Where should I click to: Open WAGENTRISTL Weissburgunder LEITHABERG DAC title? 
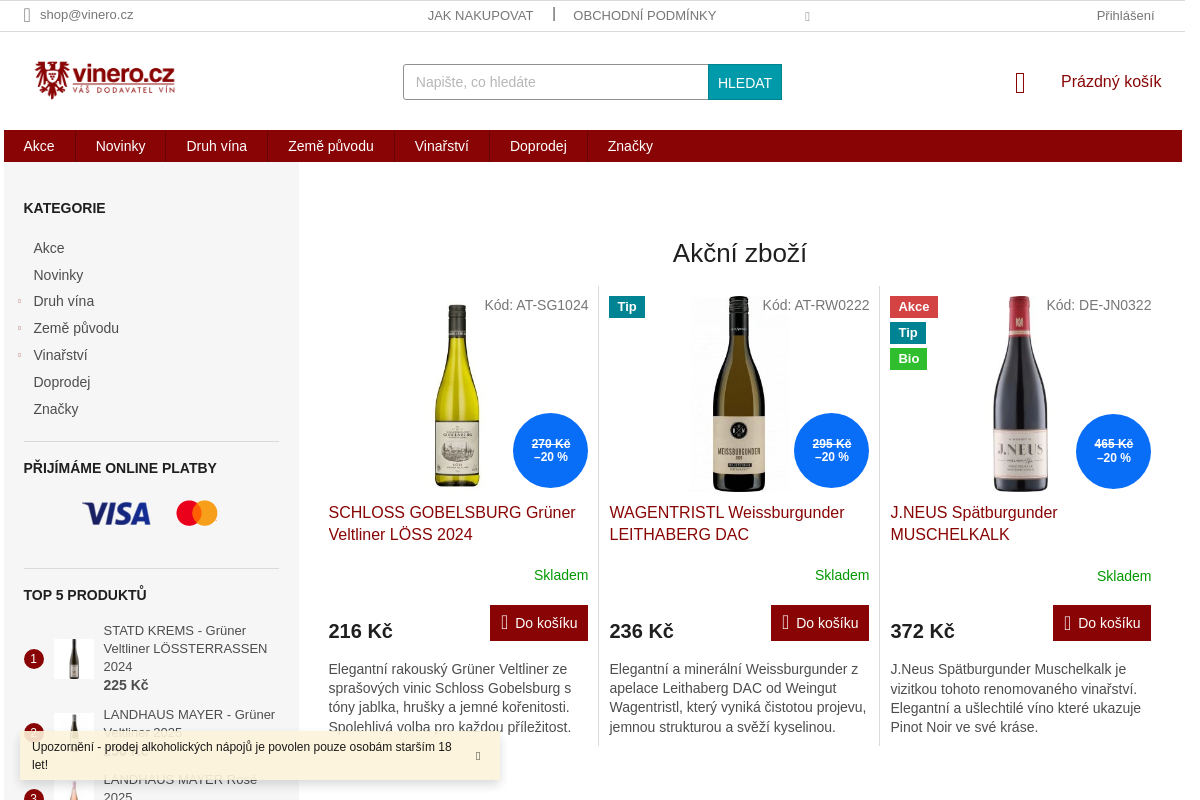click(x=727, y=524)
